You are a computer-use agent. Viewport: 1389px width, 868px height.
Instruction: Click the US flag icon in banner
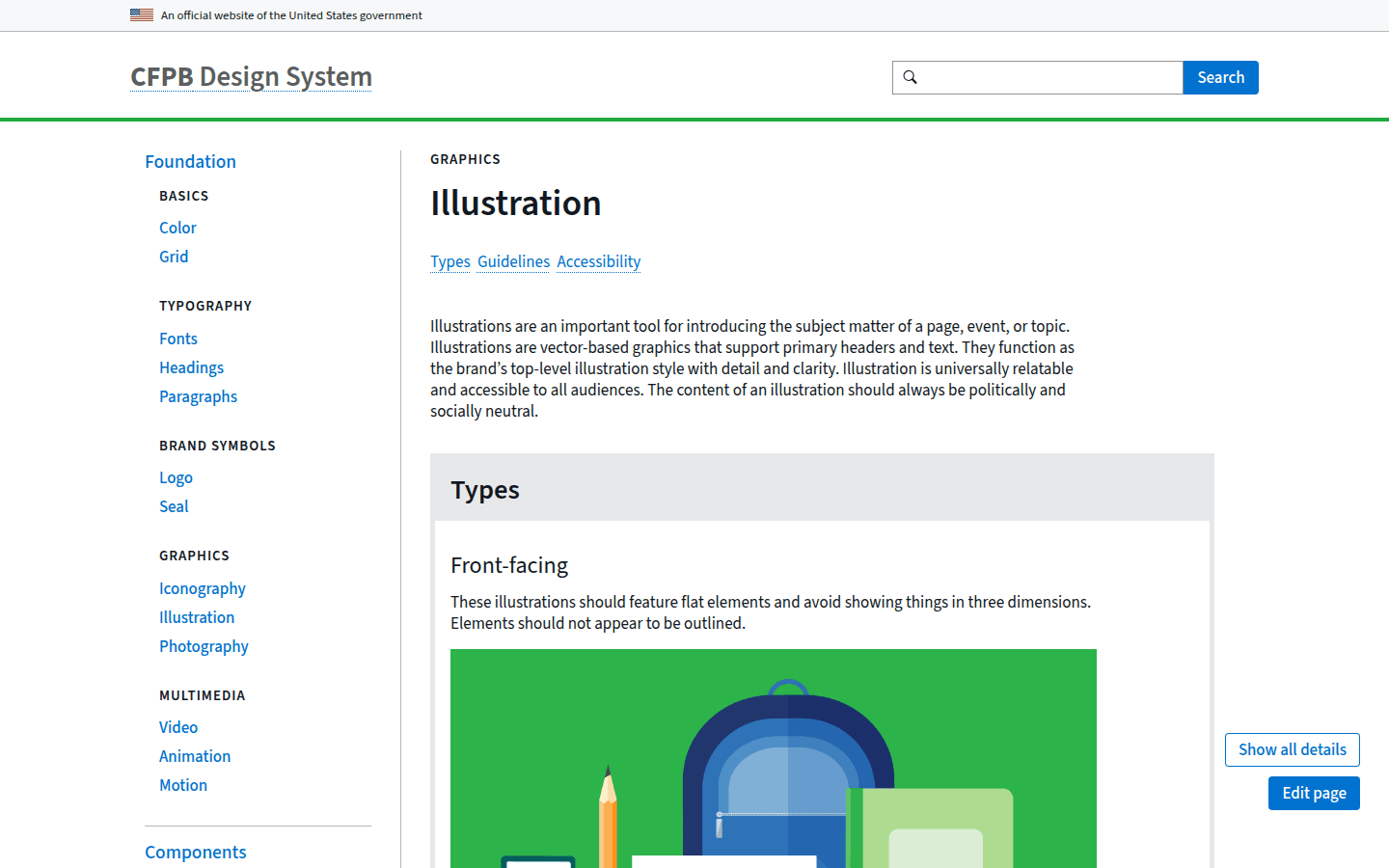point(142,14)
